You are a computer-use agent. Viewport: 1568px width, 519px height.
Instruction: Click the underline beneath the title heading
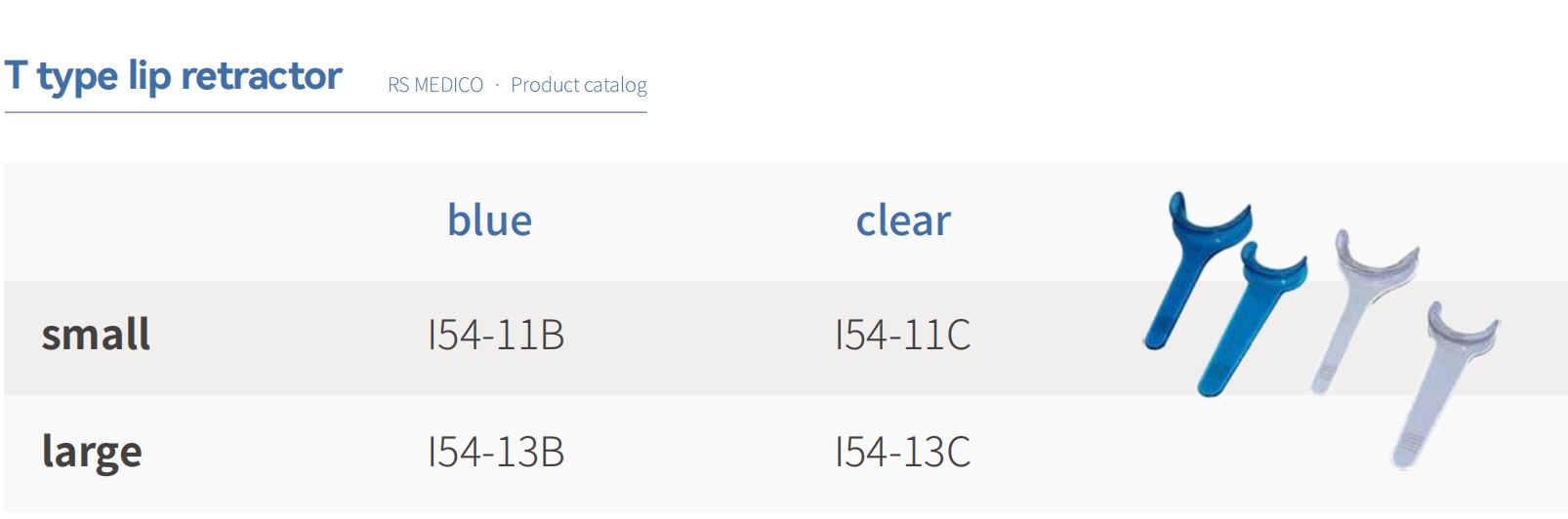coord(325,112)
